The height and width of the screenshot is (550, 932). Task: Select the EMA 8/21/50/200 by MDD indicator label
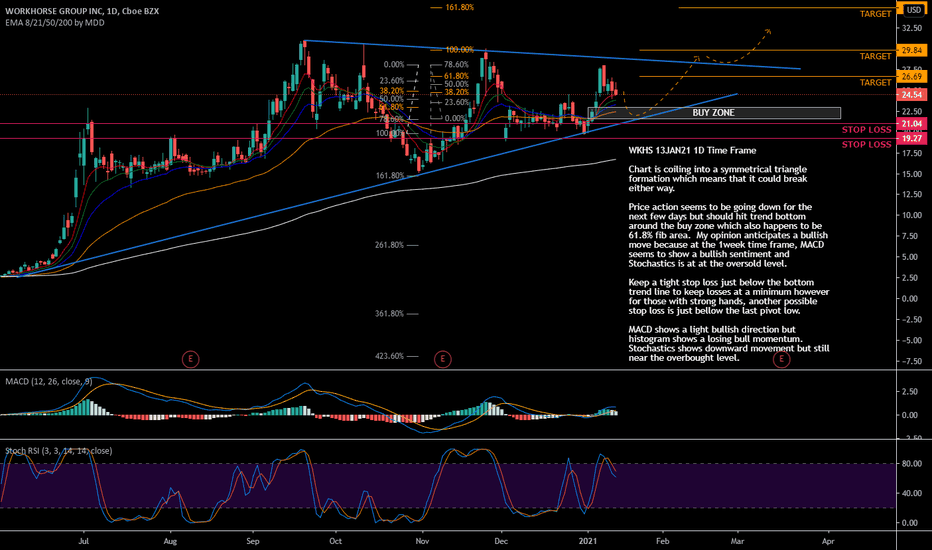[55, 23]
